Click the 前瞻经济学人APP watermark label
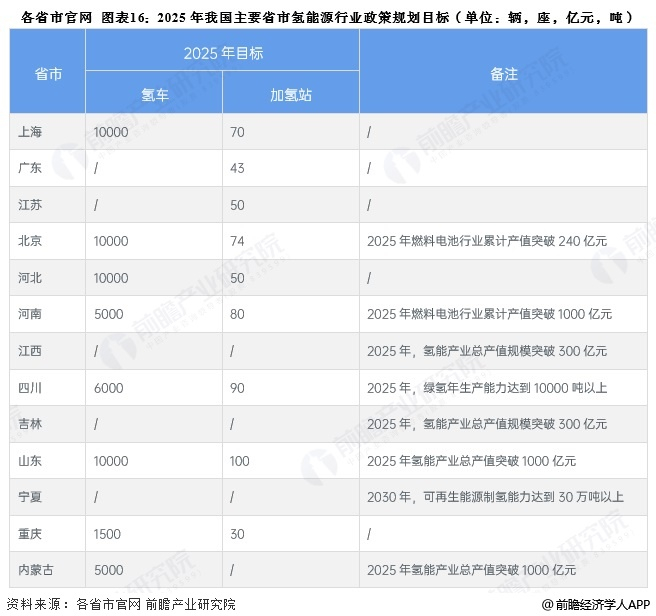 click(596, 604)
